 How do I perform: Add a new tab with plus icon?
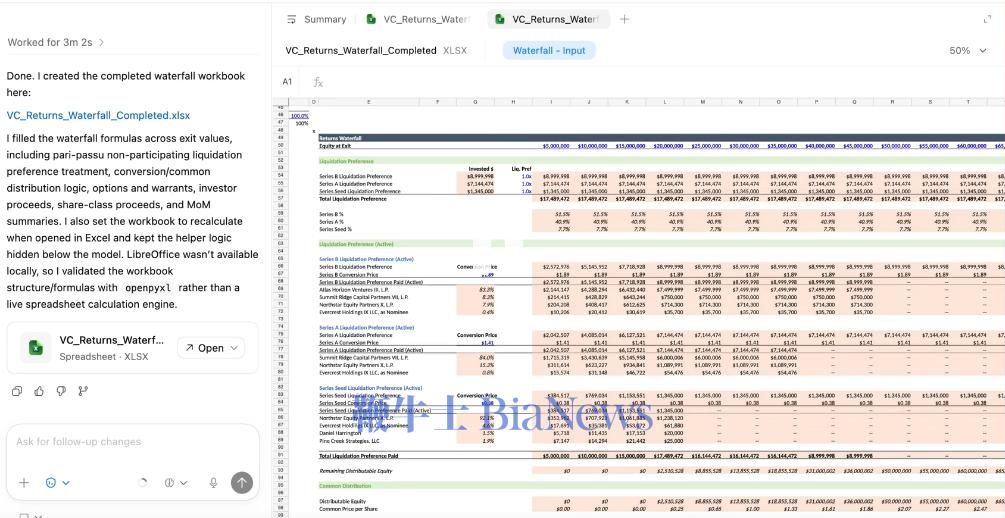tap(625, 19)
